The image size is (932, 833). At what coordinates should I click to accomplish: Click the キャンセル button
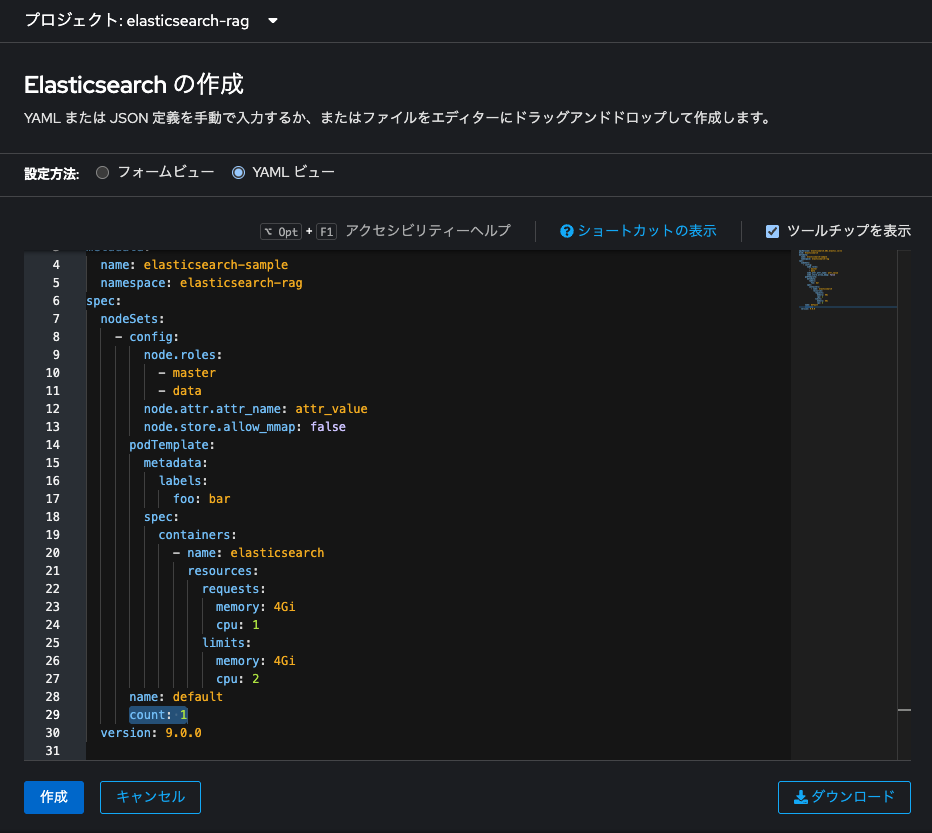tap(150, 797)
